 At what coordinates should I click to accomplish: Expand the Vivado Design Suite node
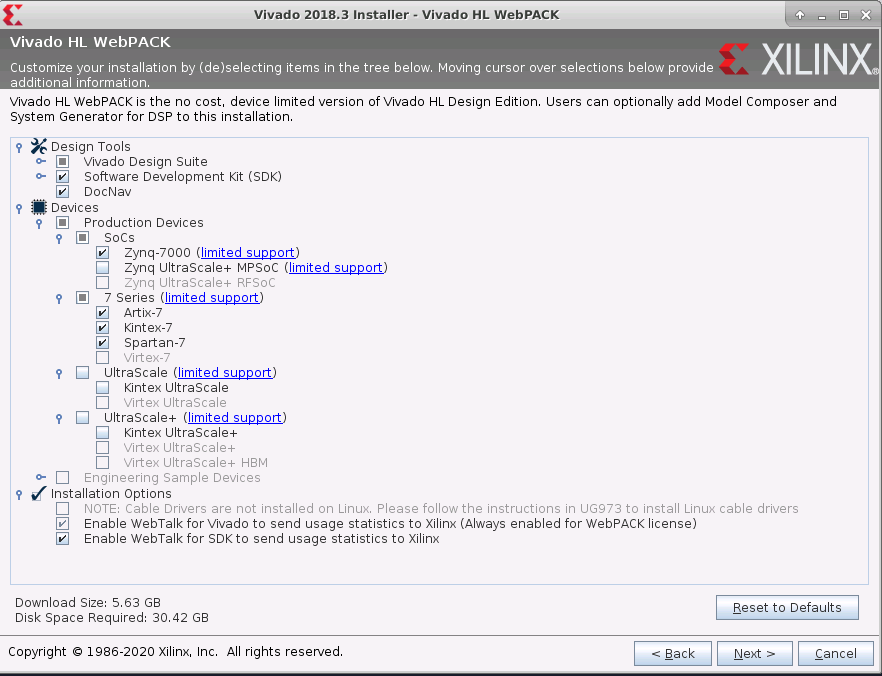point(40,161)
